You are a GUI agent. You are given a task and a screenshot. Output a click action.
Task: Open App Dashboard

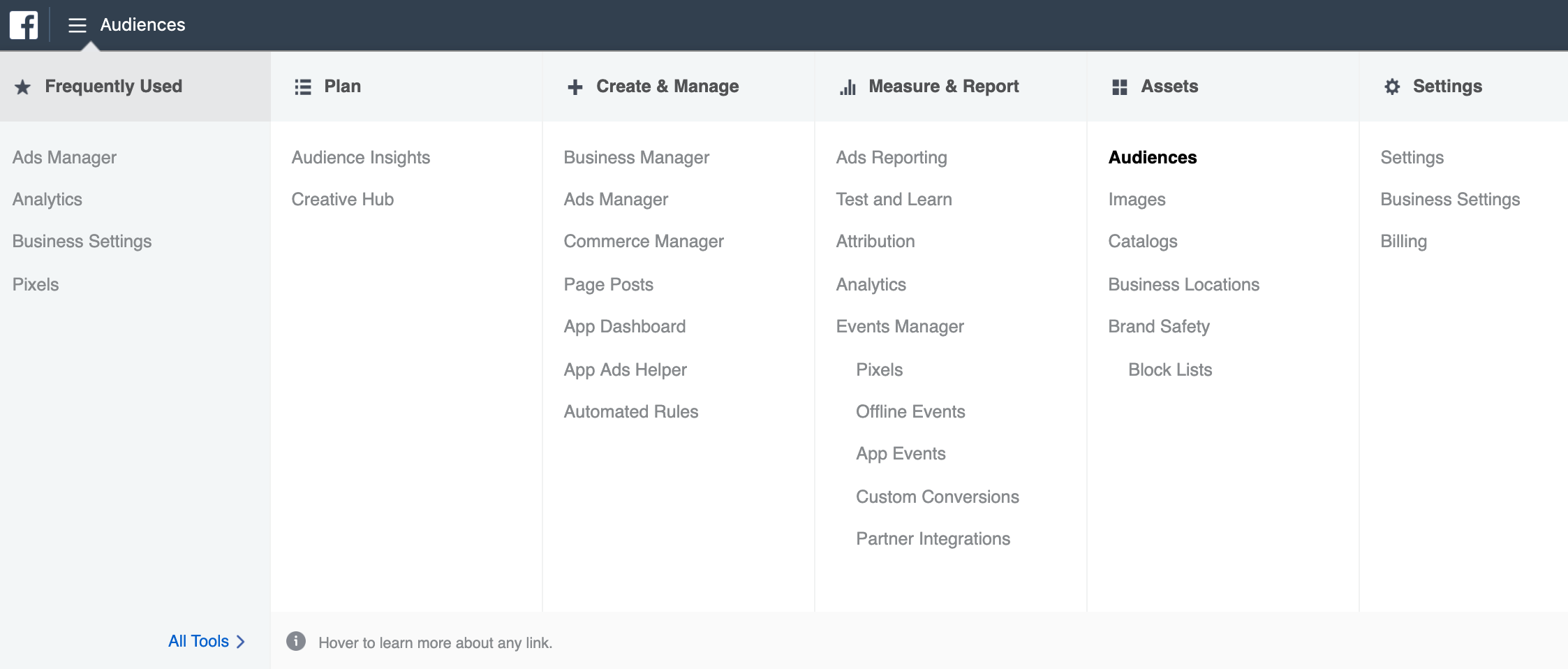click(x=625, y=326)
